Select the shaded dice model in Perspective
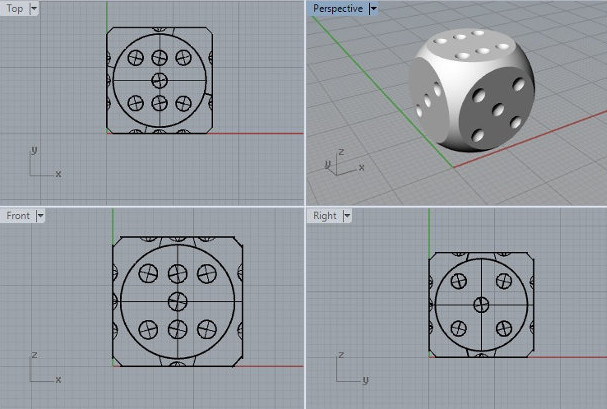607x409 pixels. [x=472, y=90]
